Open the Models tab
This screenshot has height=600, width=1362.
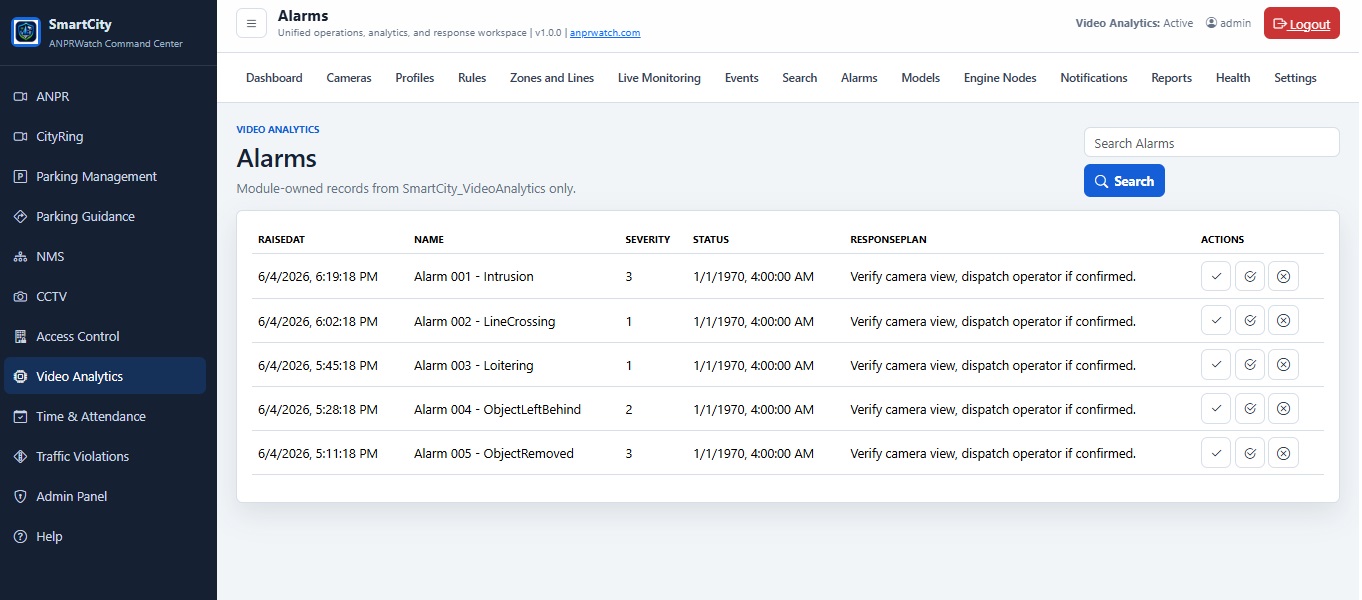pos(921,78)
